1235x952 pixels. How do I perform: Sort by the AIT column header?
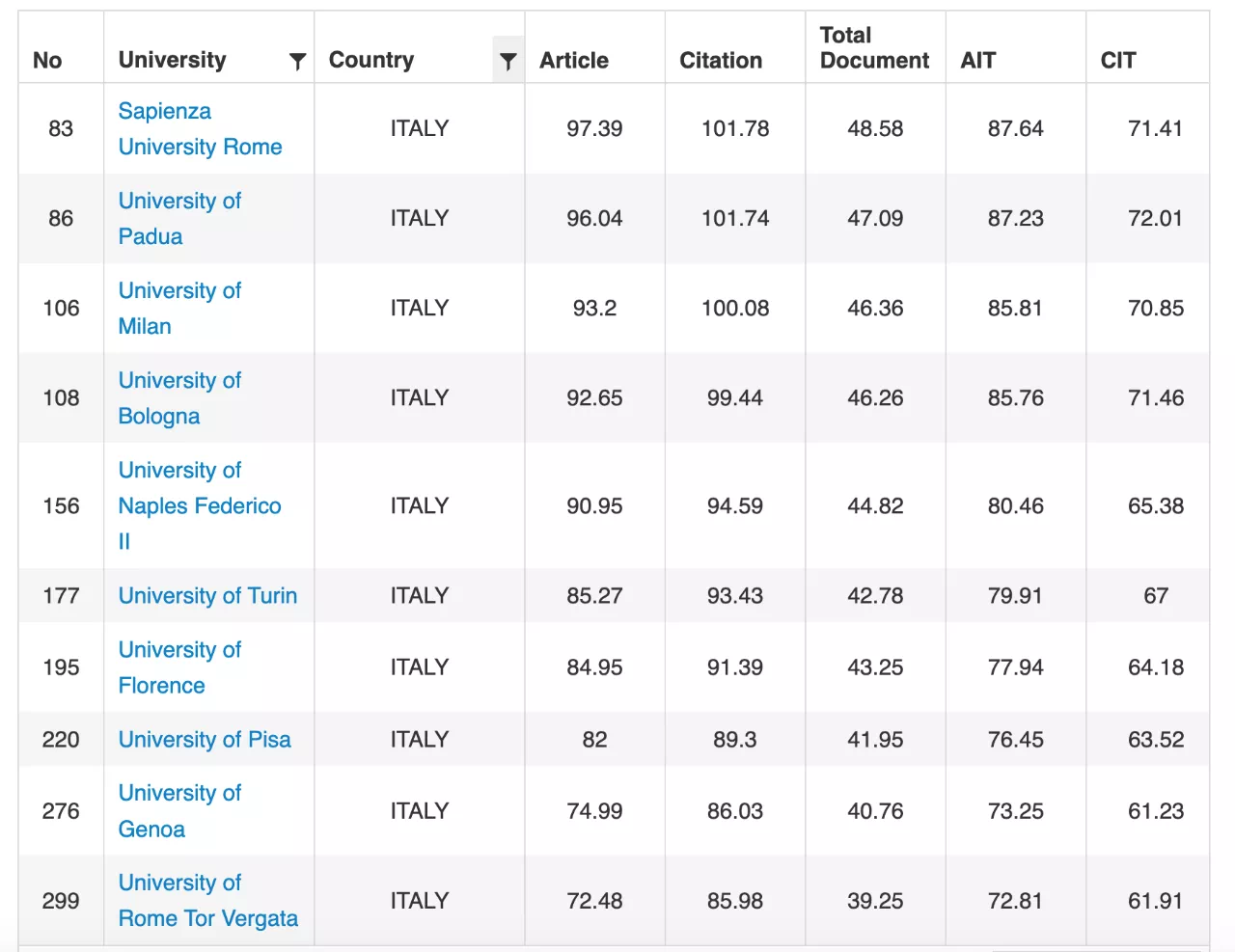(977, 61)
